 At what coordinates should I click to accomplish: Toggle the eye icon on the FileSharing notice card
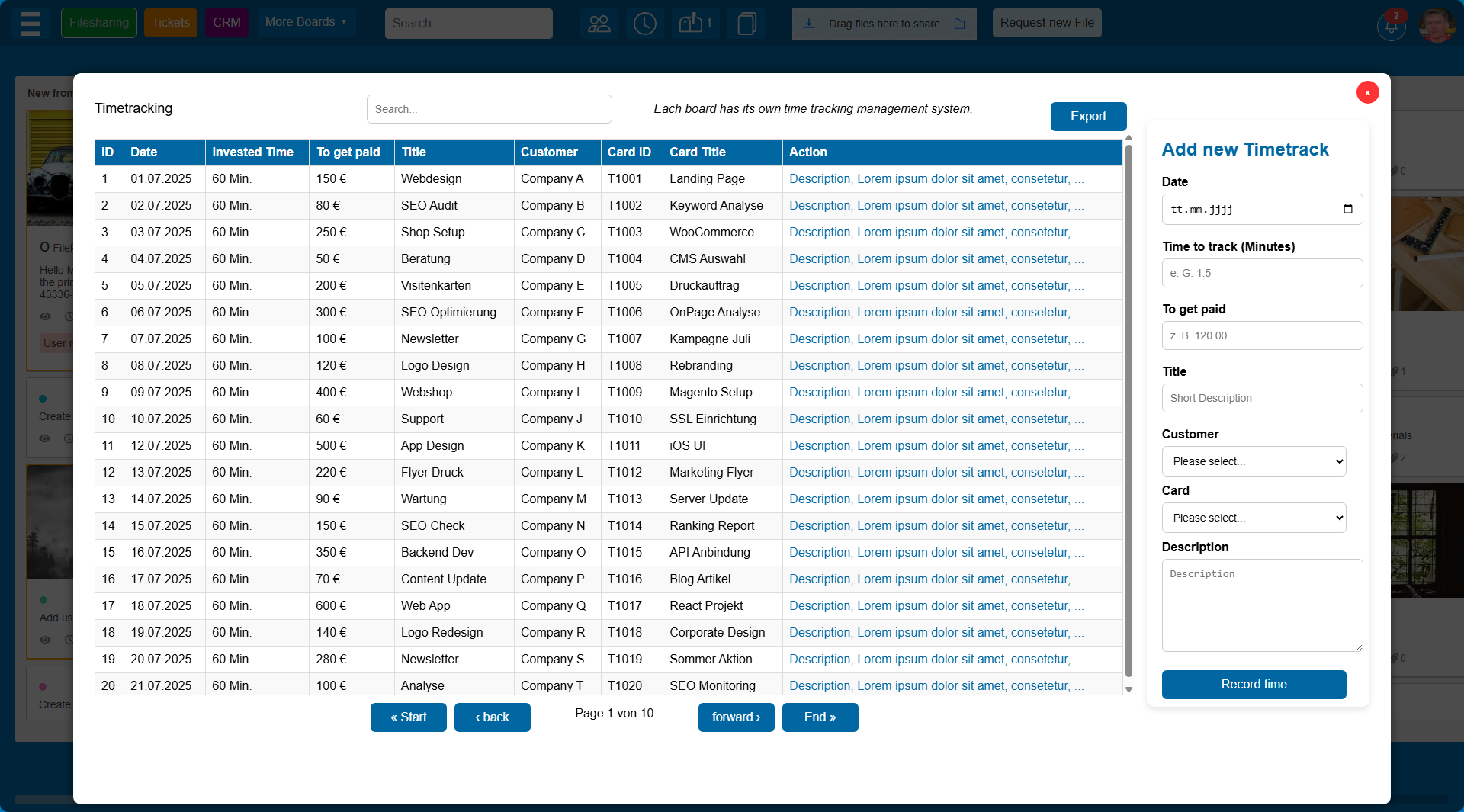coord(44,315)
